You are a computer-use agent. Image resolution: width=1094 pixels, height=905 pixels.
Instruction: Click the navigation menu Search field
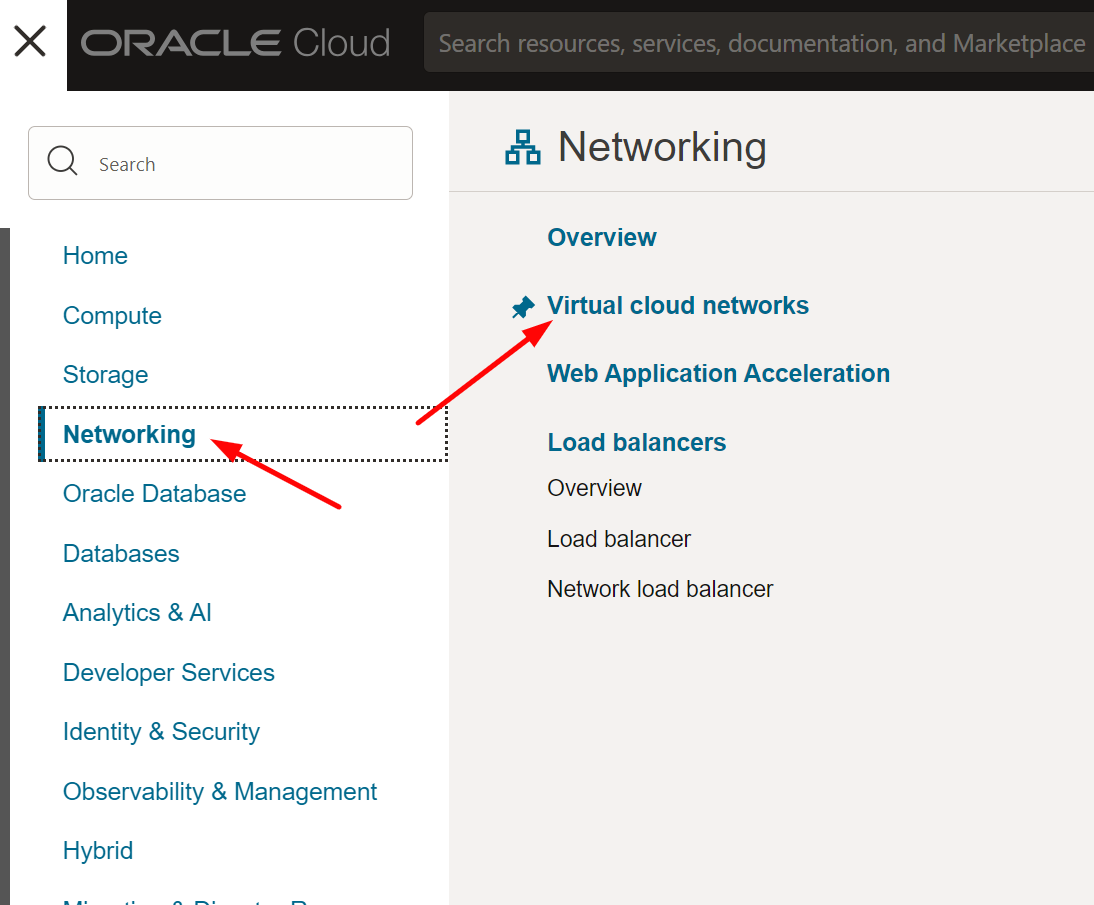220,163
